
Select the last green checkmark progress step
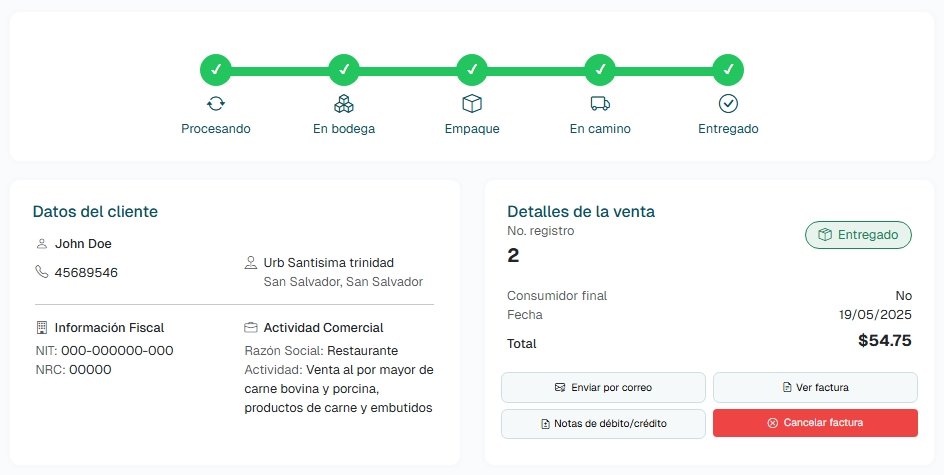(x=728, y=70)
